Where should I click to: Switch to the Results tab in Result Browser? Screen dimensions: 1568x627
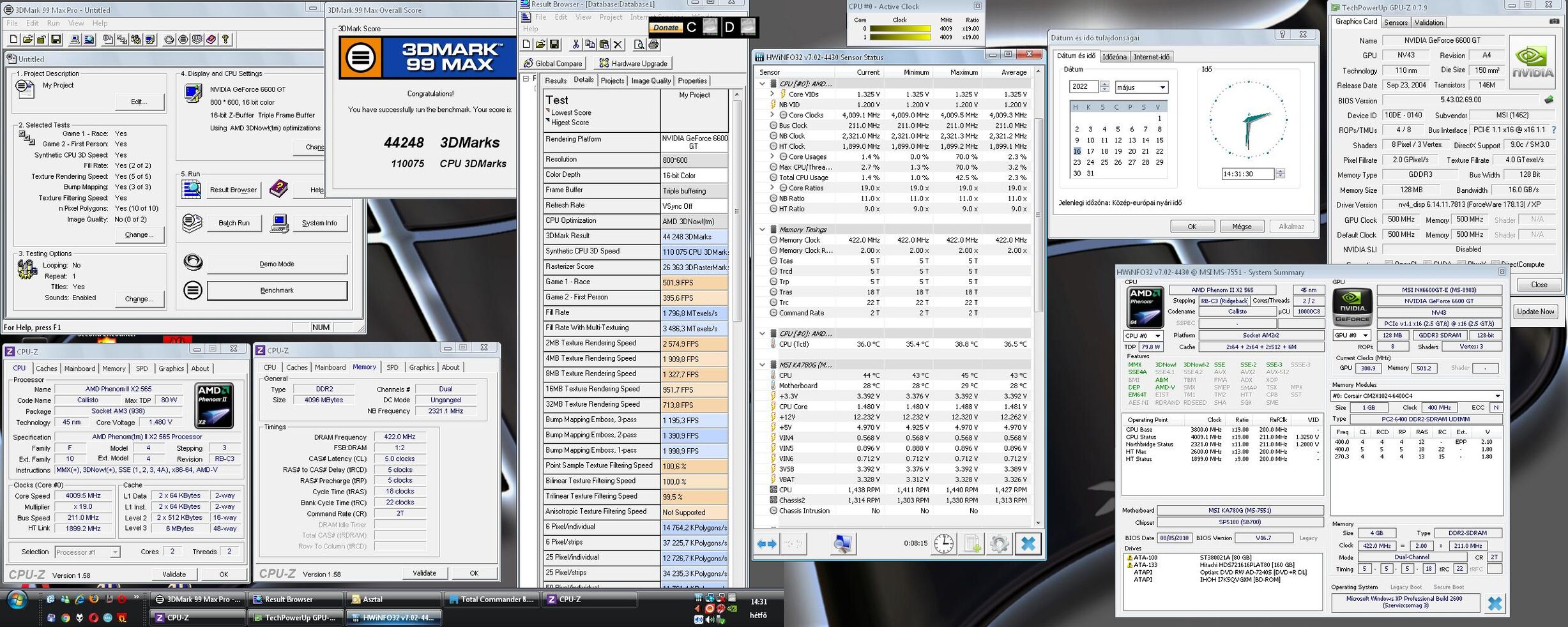pos(555,81)
